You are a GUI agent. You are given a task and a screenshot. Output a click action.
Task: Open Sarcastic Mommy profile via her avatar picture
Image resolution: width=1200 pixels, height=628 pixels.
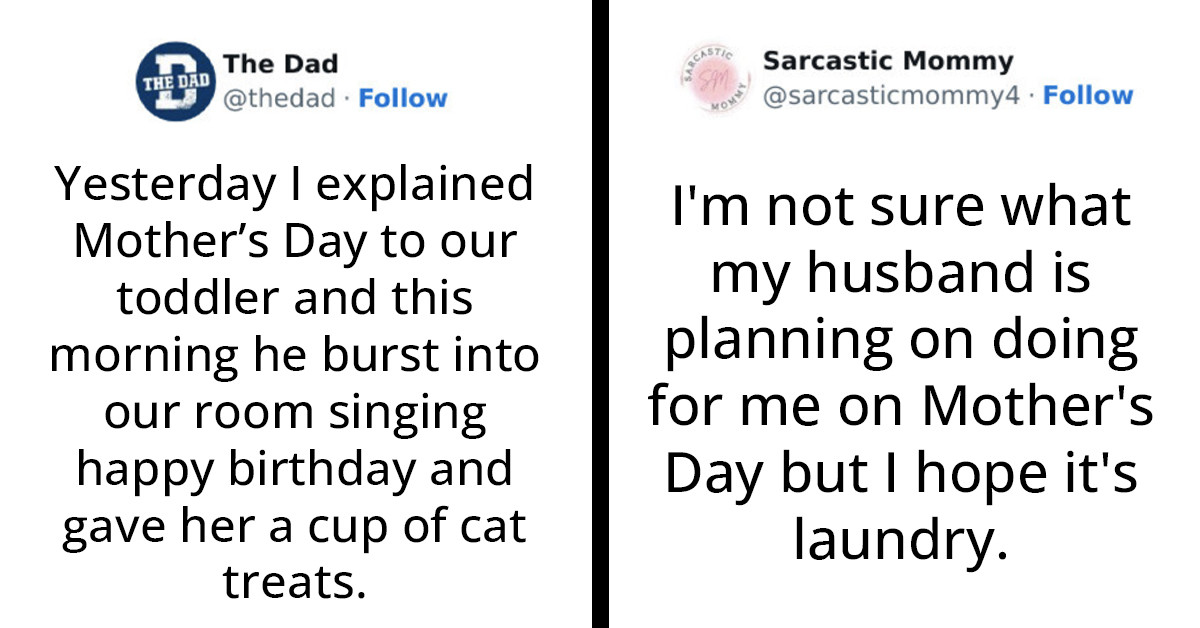pyautogui.click(x=714, y=79)
